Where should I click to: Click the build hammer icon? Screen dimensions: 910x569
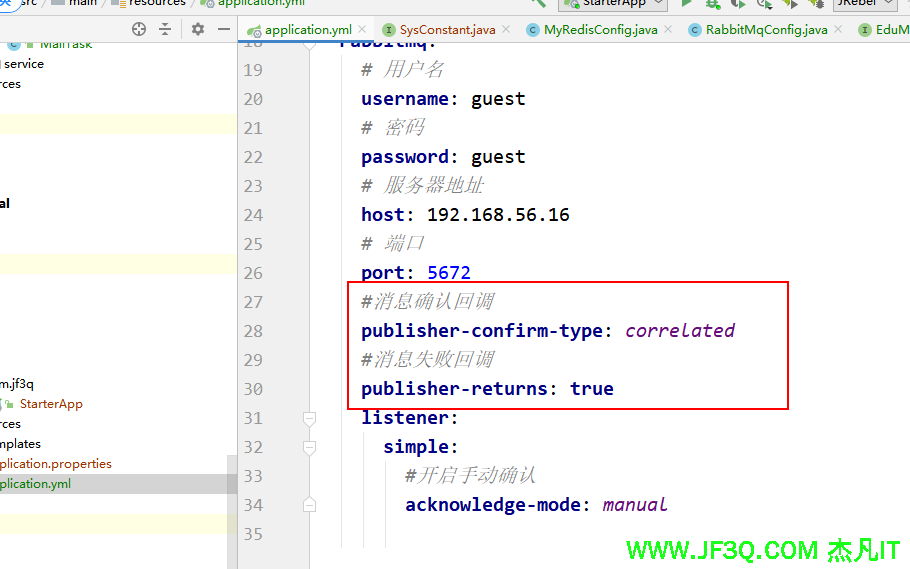(539, 3)
